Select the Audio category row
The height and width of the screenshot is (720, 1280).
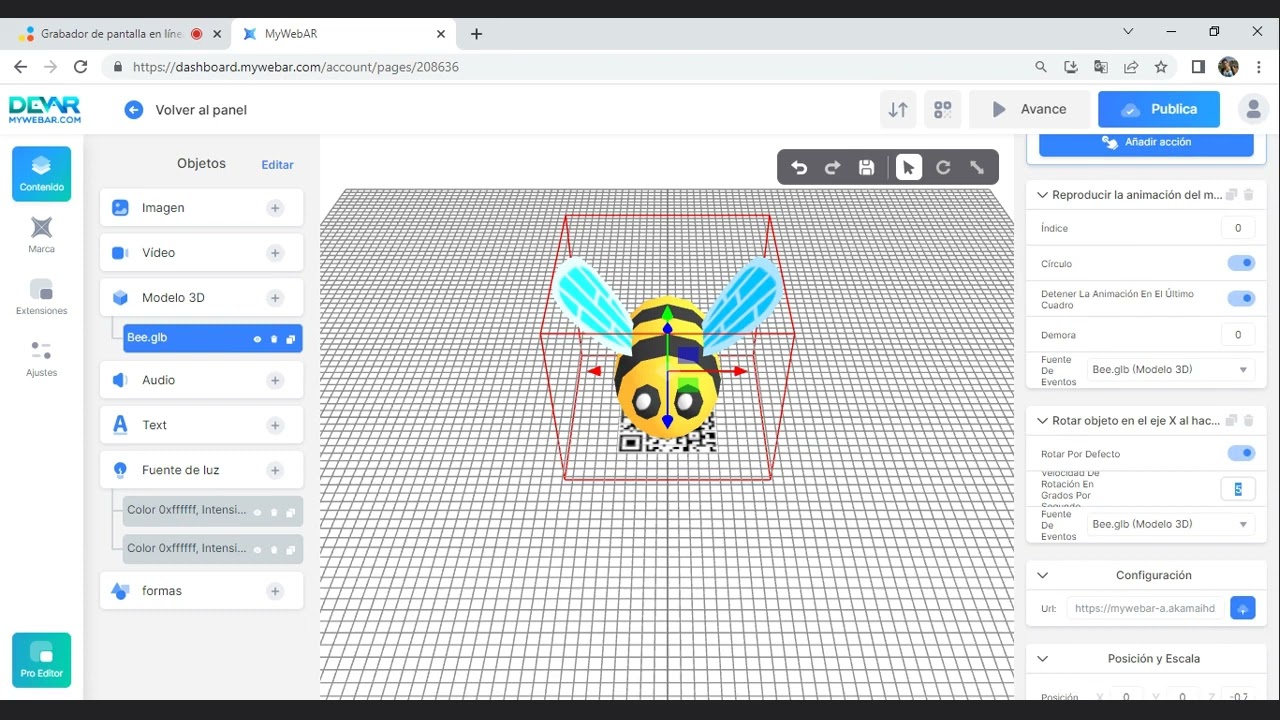[201, 380]
